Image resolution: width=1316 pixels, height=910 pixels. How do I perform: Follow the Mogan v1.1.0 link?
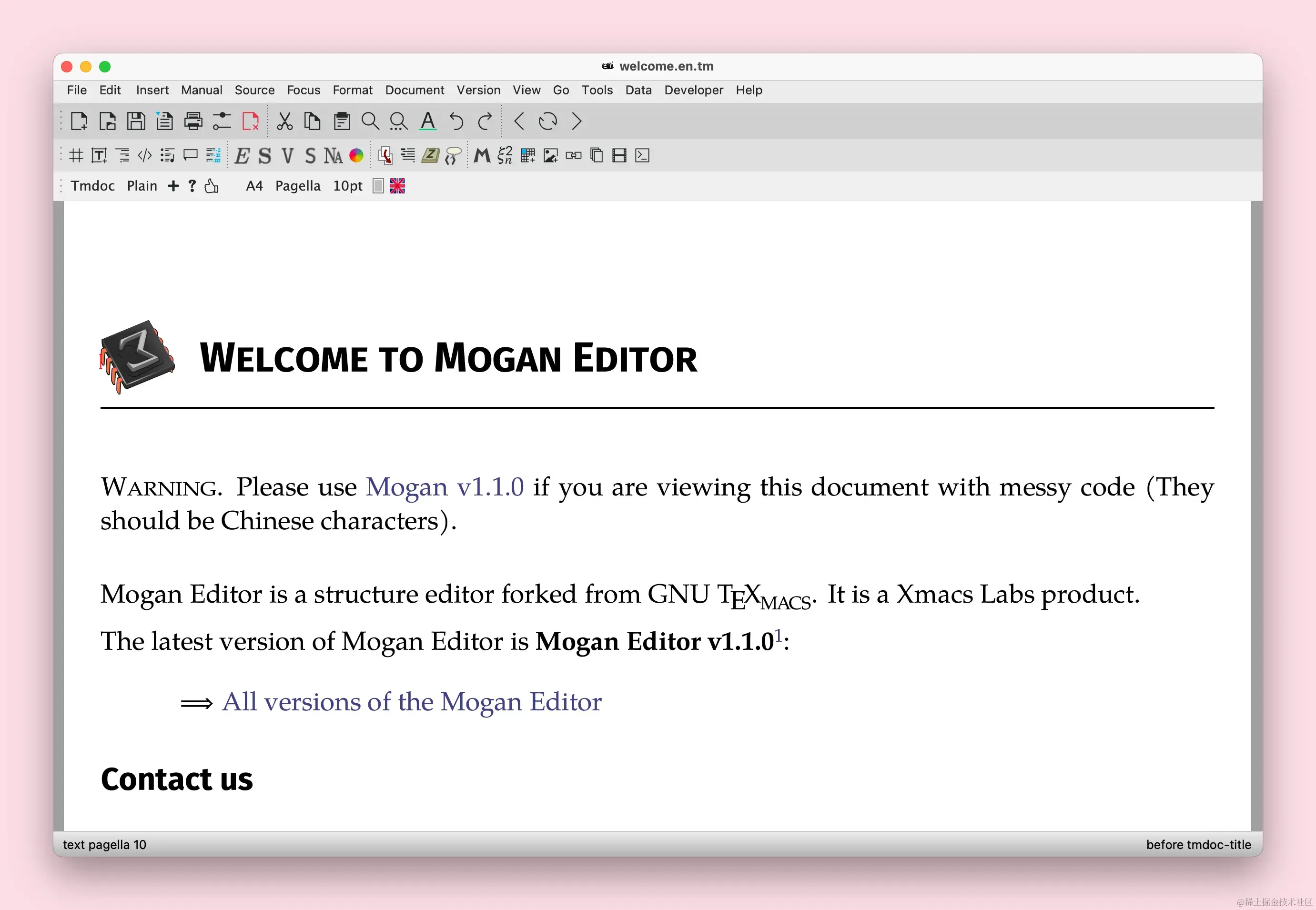pos(444,487)
